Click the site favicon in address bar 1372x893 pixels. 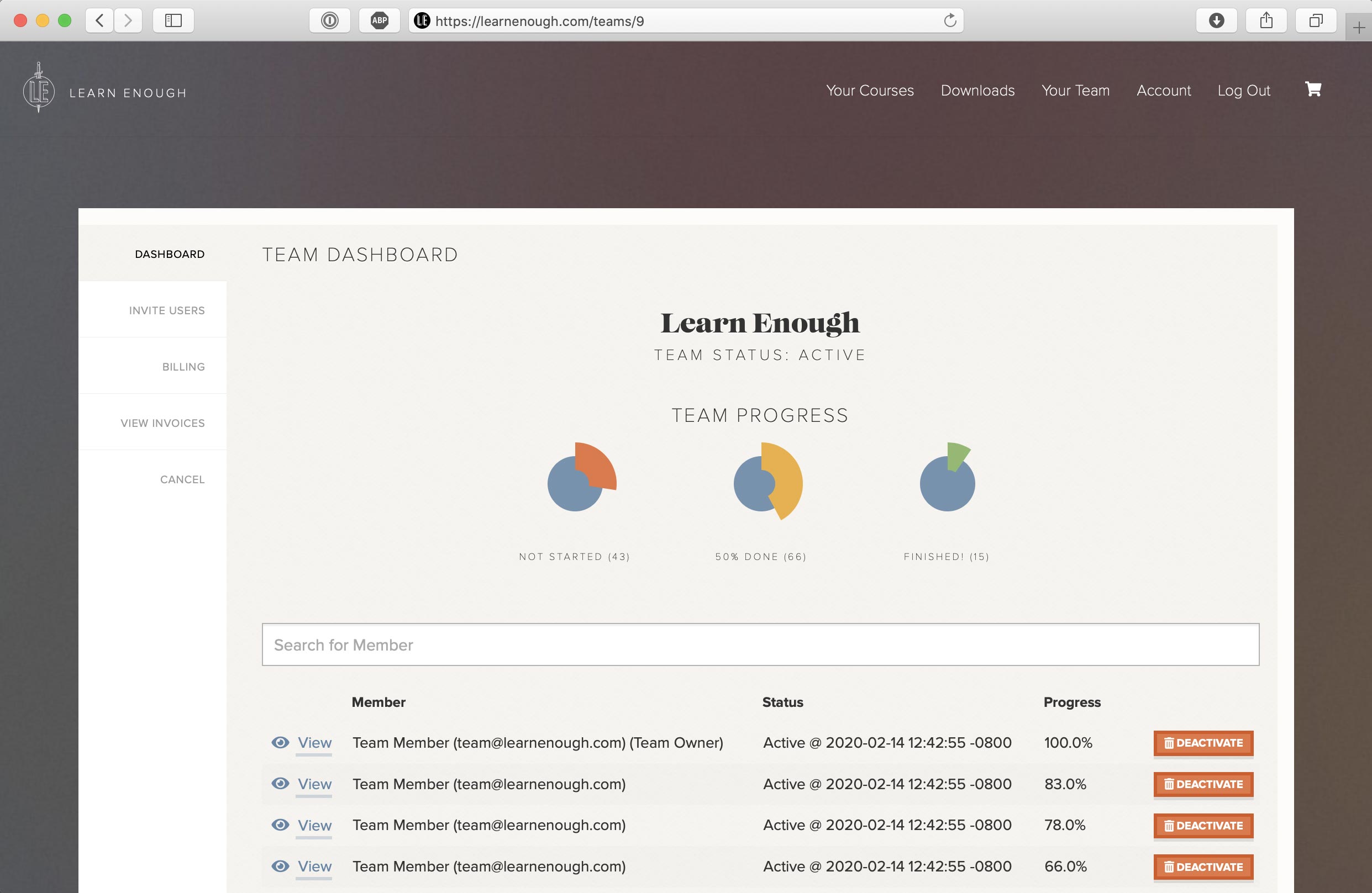click(422, 21)
